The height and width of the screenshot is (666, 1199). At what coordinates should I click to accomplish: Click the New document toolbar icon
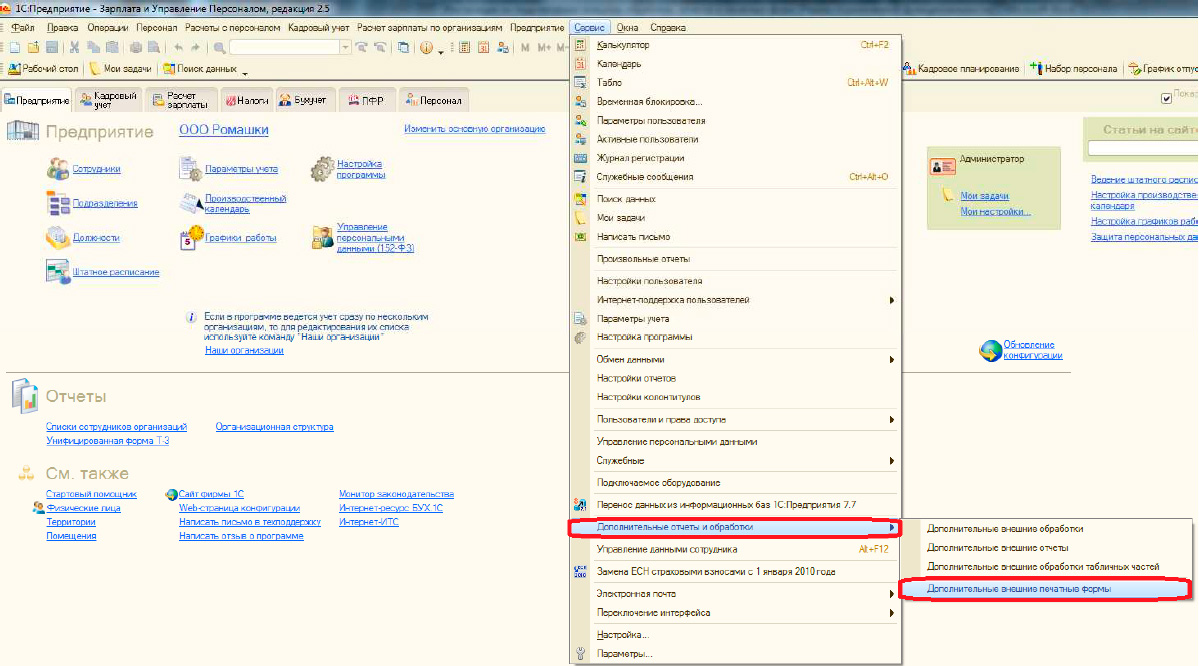coord(15,47)
